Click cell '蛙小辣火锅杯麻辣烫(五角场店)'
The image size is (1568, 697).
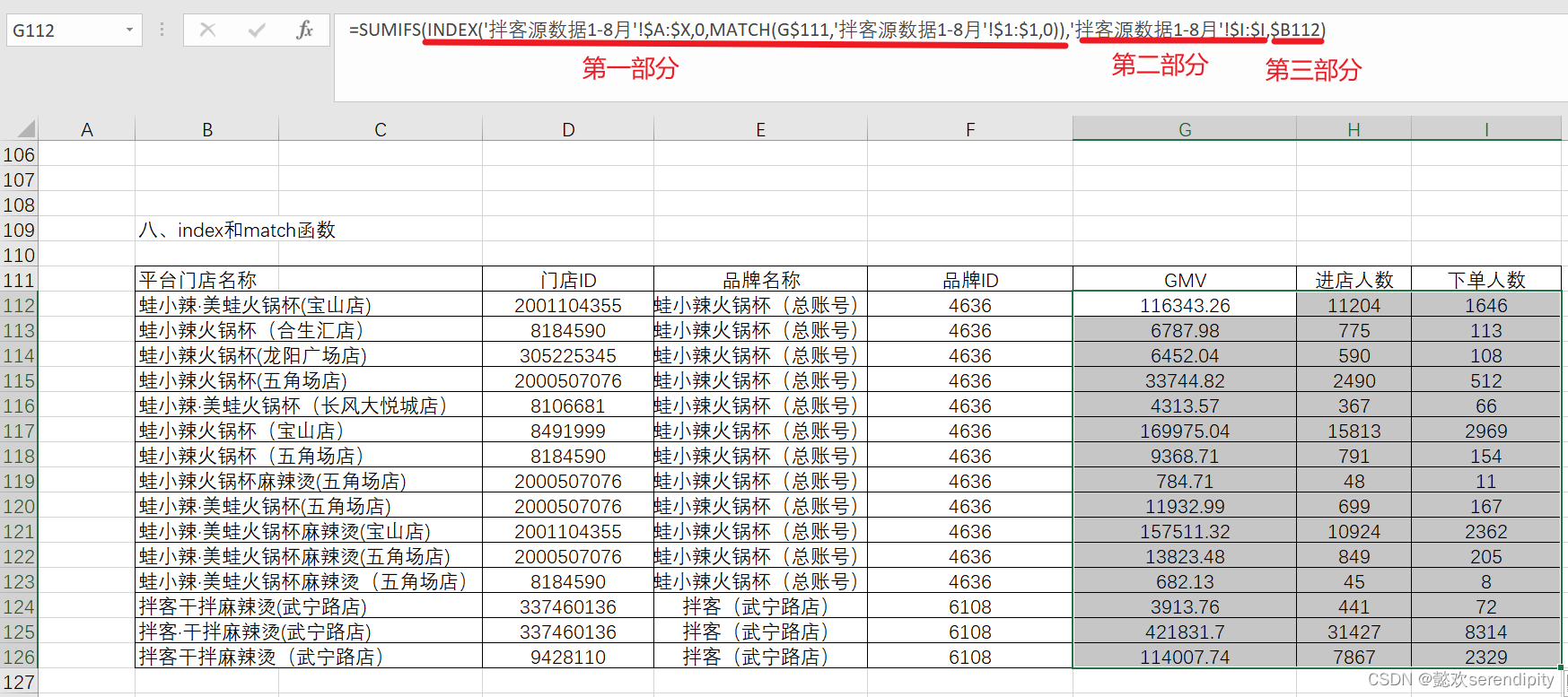click(x=309, y=481)
